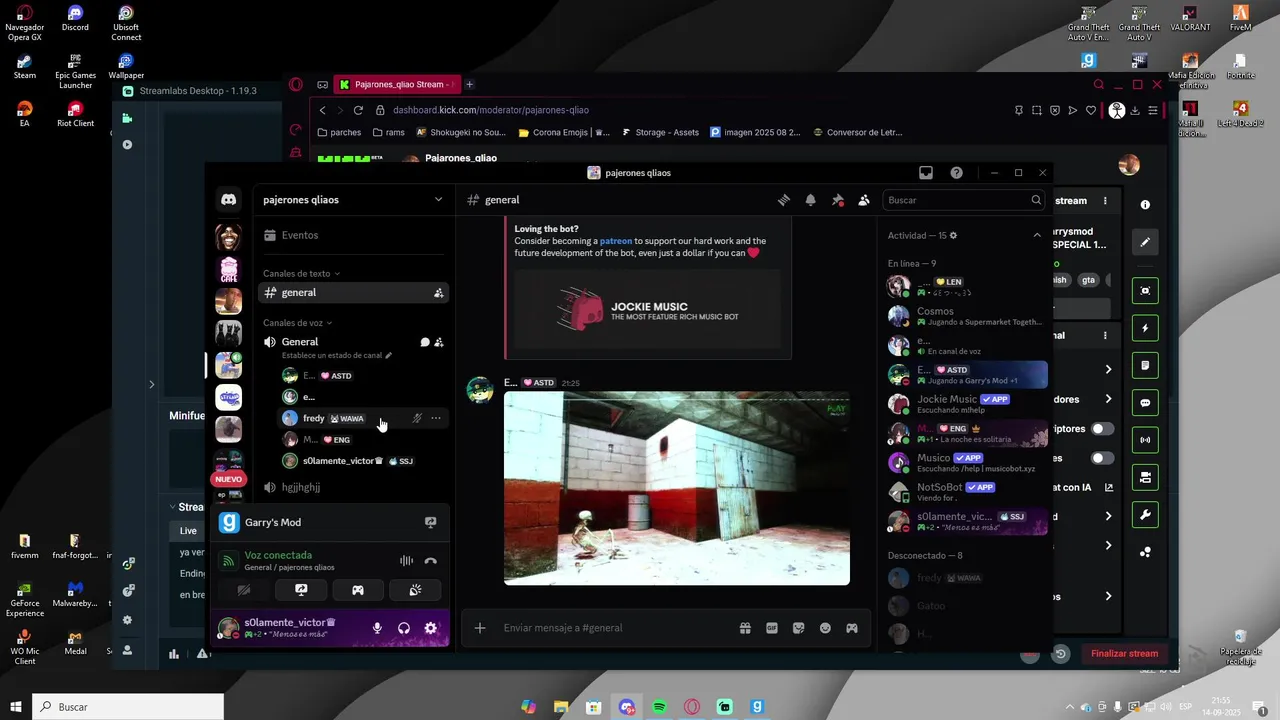
Task: Click chat bubble icon in Kick sidebar
Action: coord(1145,403)
